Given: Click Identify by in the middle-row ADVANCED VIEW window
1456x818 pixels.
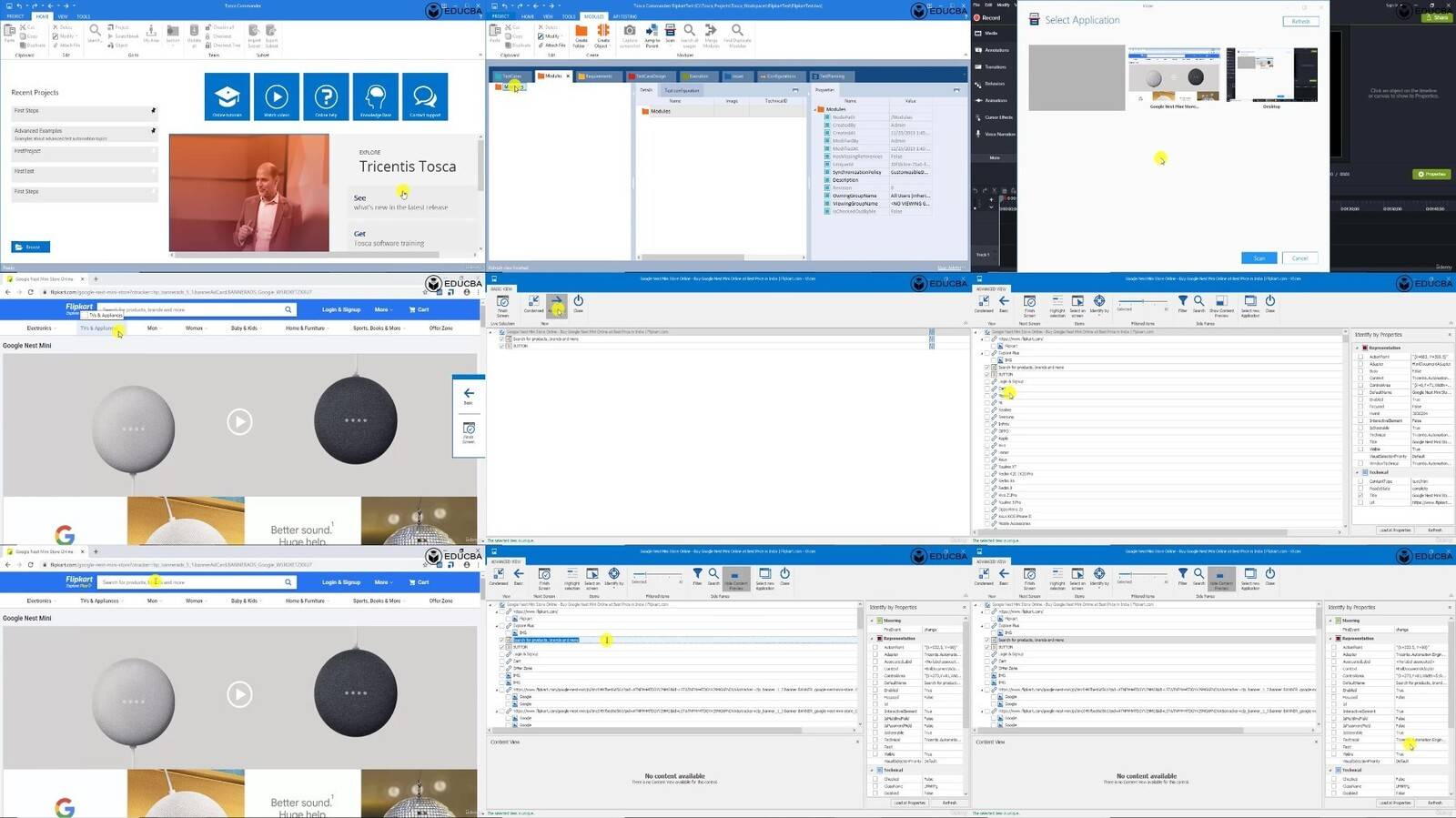Looking at the screenshot, I should pos(1099,305).
